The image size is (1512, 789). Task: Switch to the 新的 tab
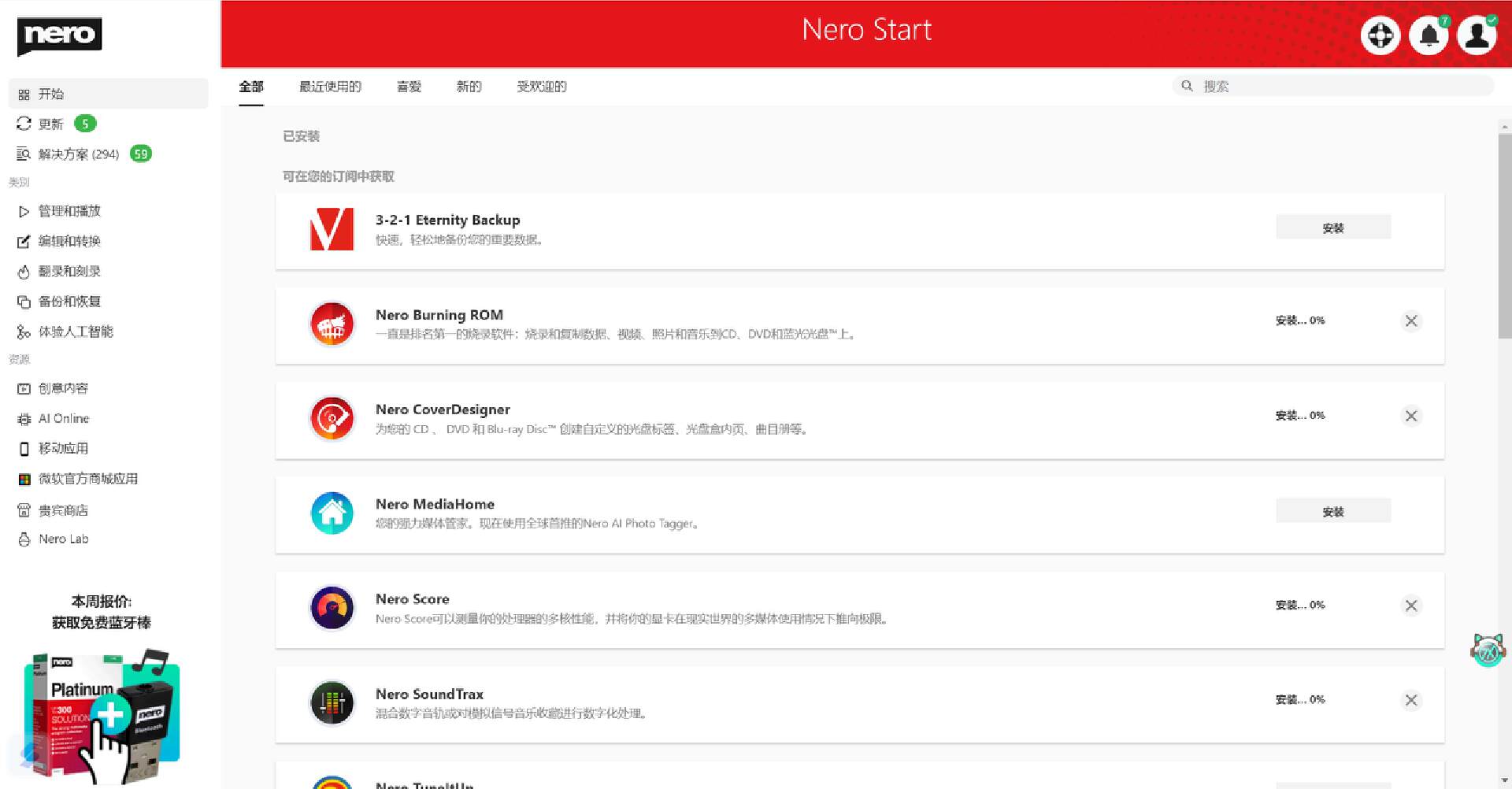point(469,87)
